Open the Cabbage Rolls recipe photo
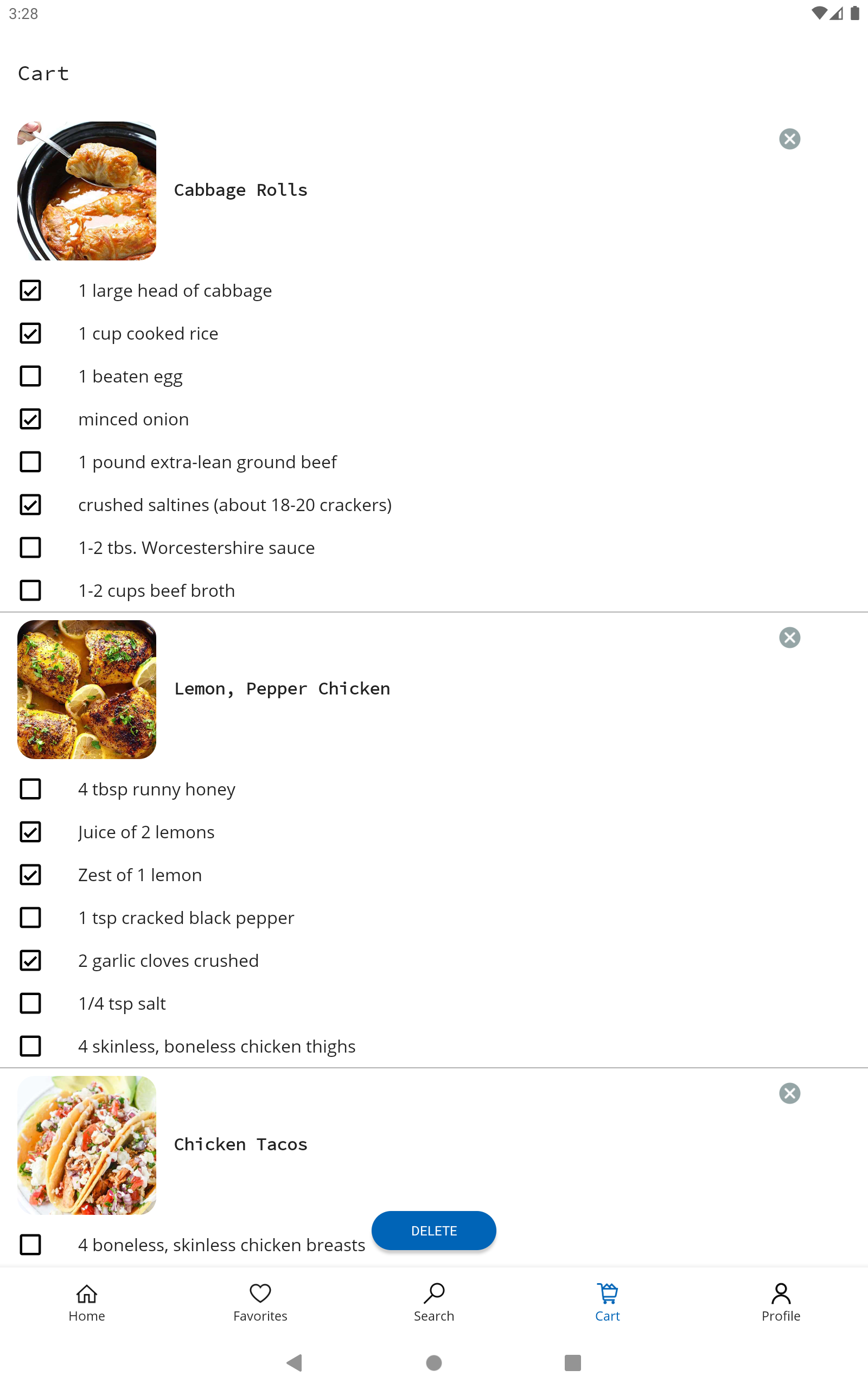This screenshot has height=1389, width=868. (87, 190)
